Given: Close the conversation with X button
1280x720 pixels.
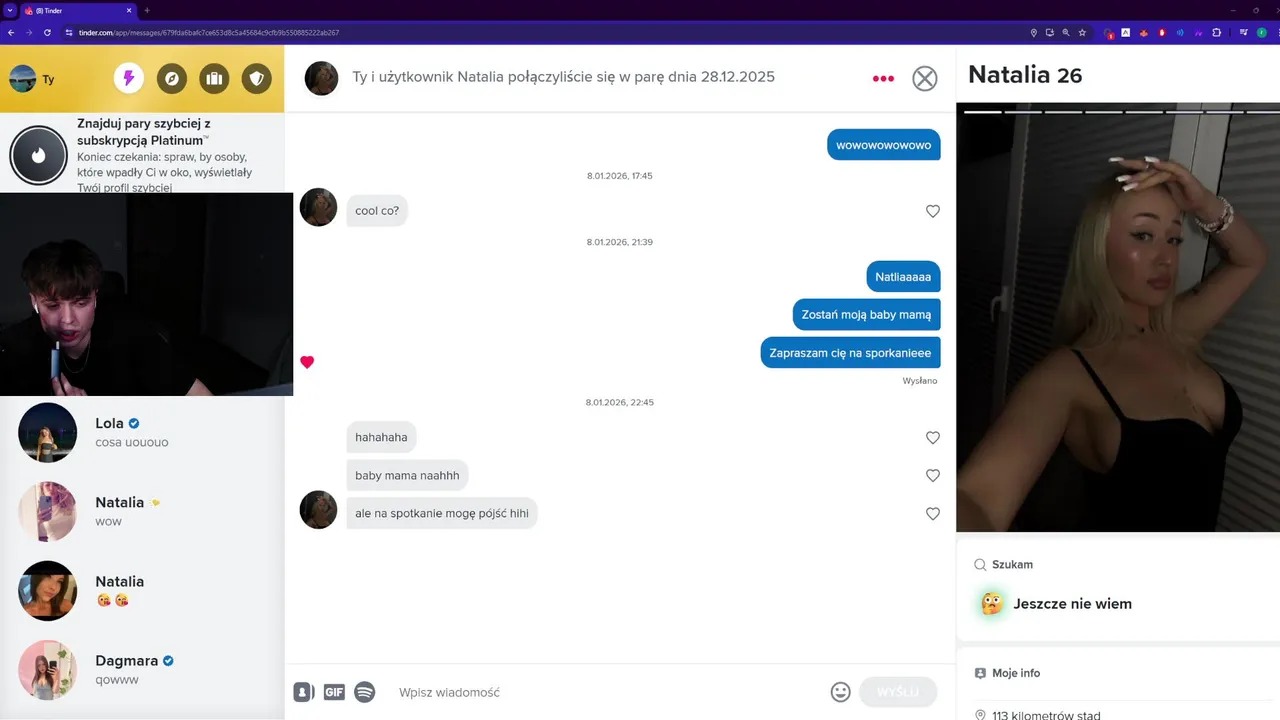Looking at the screenshot, I should (925, 78).
